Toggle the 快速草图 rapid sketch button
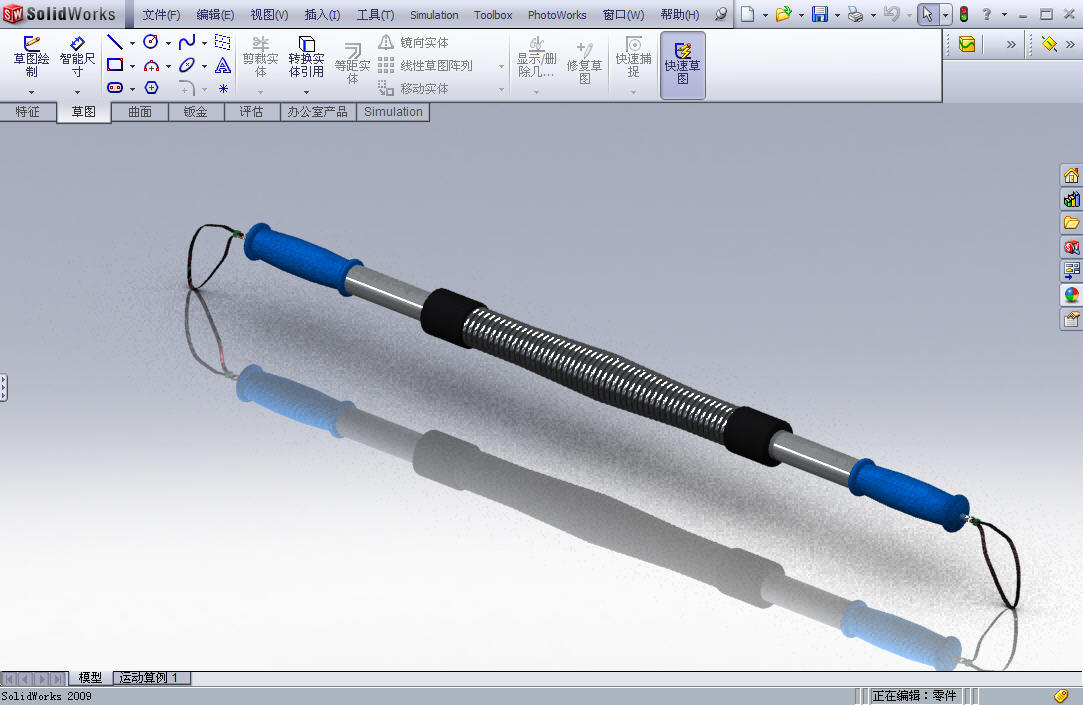1083x705 pixels. coord(682,65)
